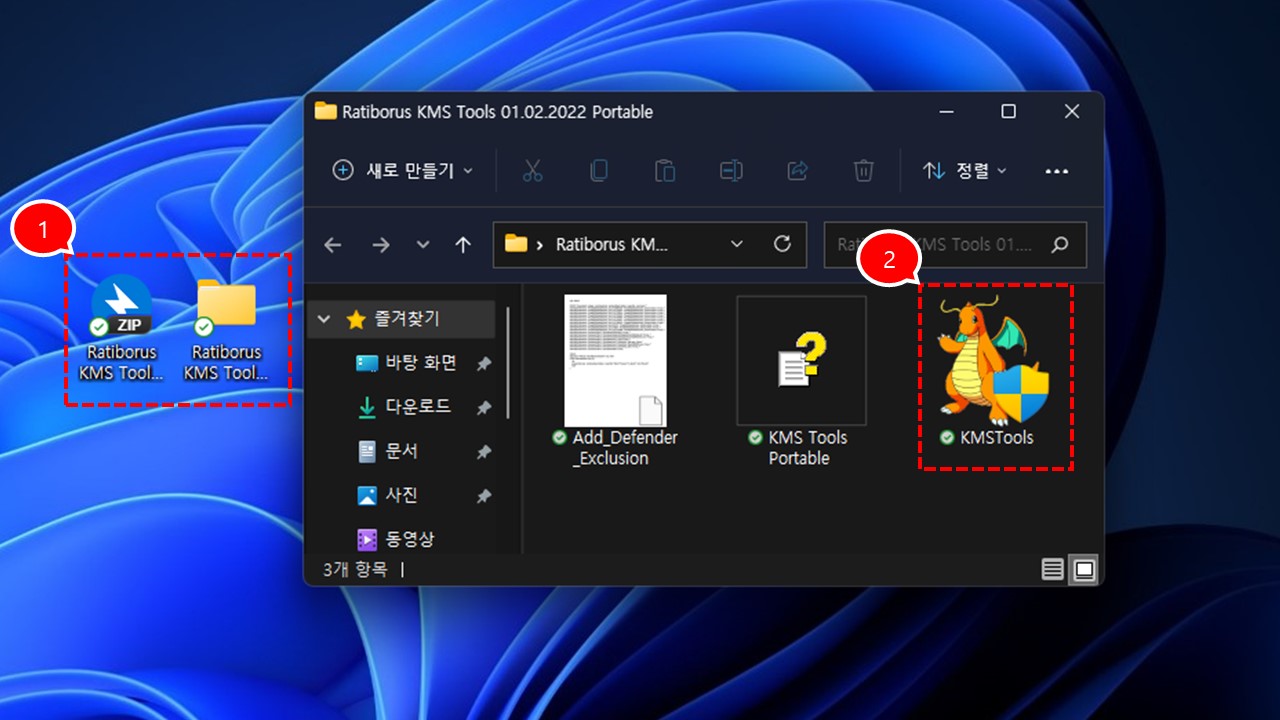Viewport: 1280px width, 720px height.
Task: Click the sidebar vertical scrollbar
Action: pos(509,362)
